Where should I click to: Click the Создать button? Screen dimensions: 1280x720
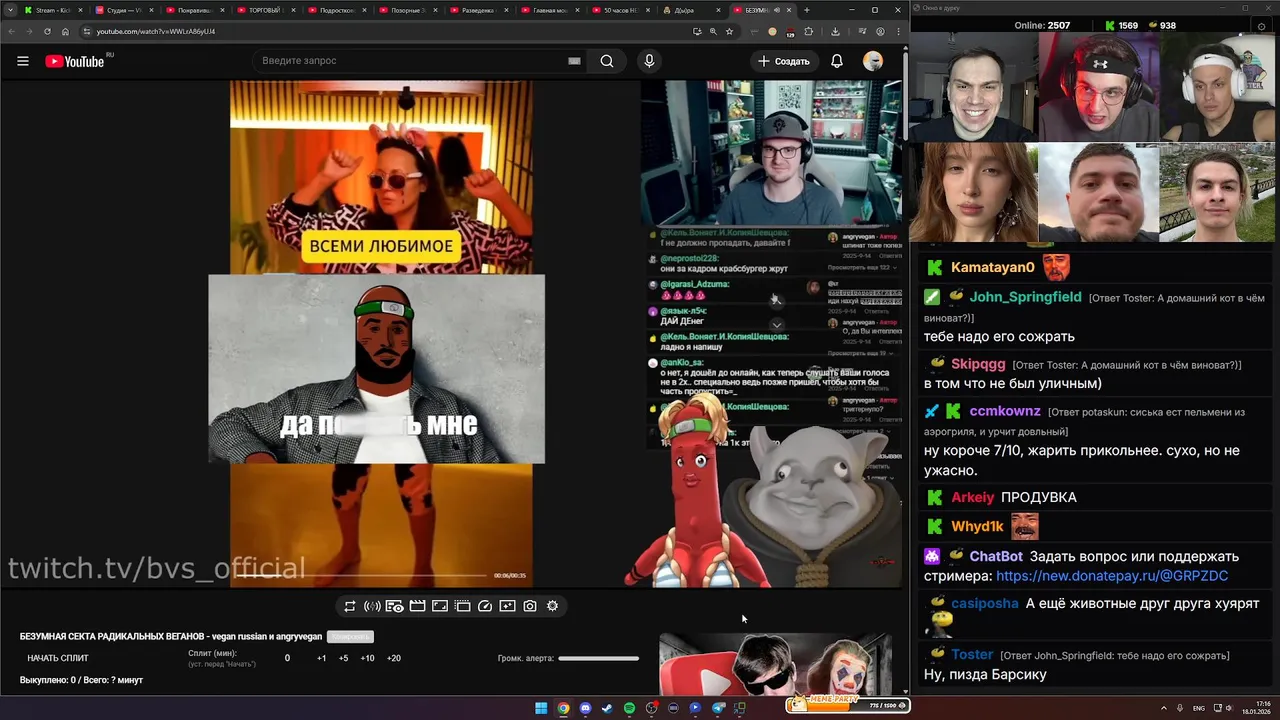[784, 61]
